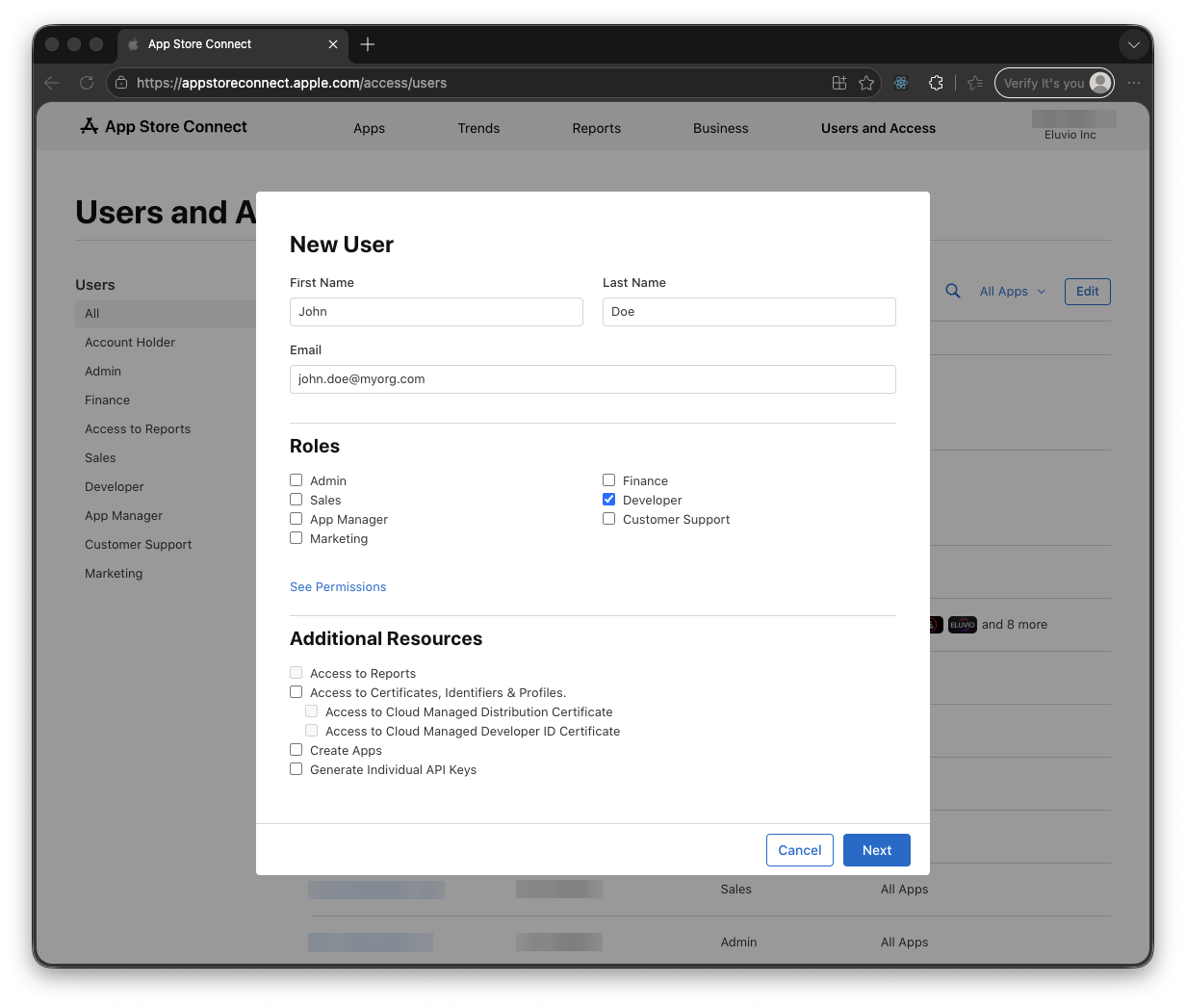The image size is (1186, 1008).
Task: Click the profile avatar icon
Action: pos(1100,83)
